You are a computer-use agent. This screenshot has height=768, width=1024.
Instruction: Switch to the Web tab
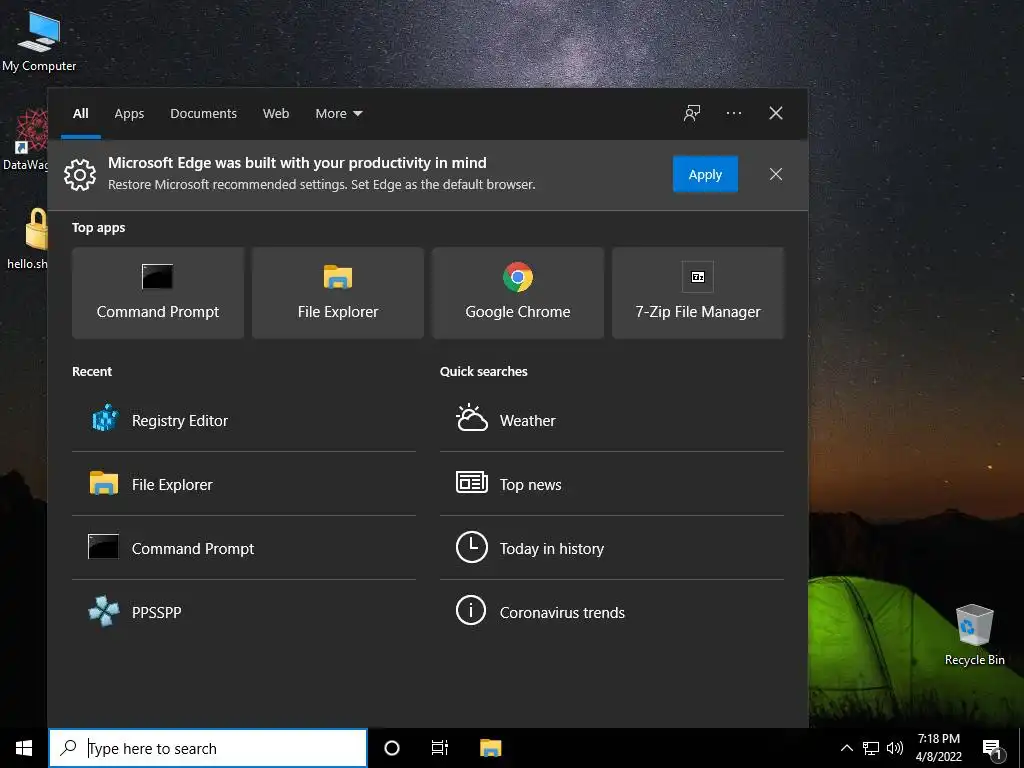pyautogui.click(x=276, y=113)
